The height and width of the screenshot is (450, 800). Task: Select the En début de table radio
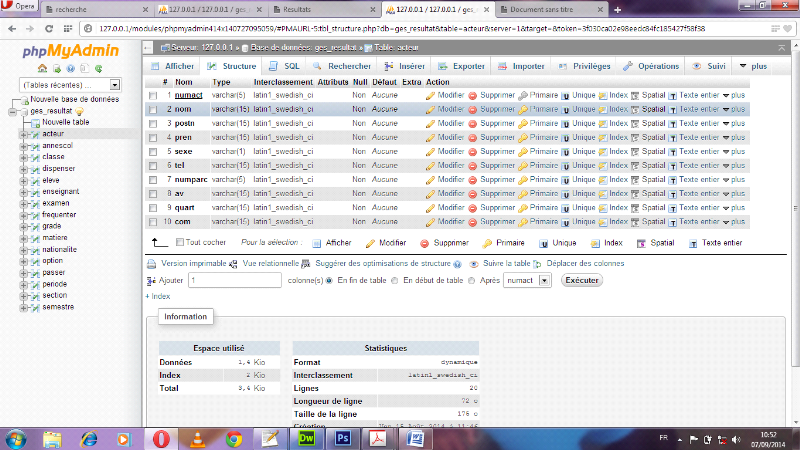point(394,281)
